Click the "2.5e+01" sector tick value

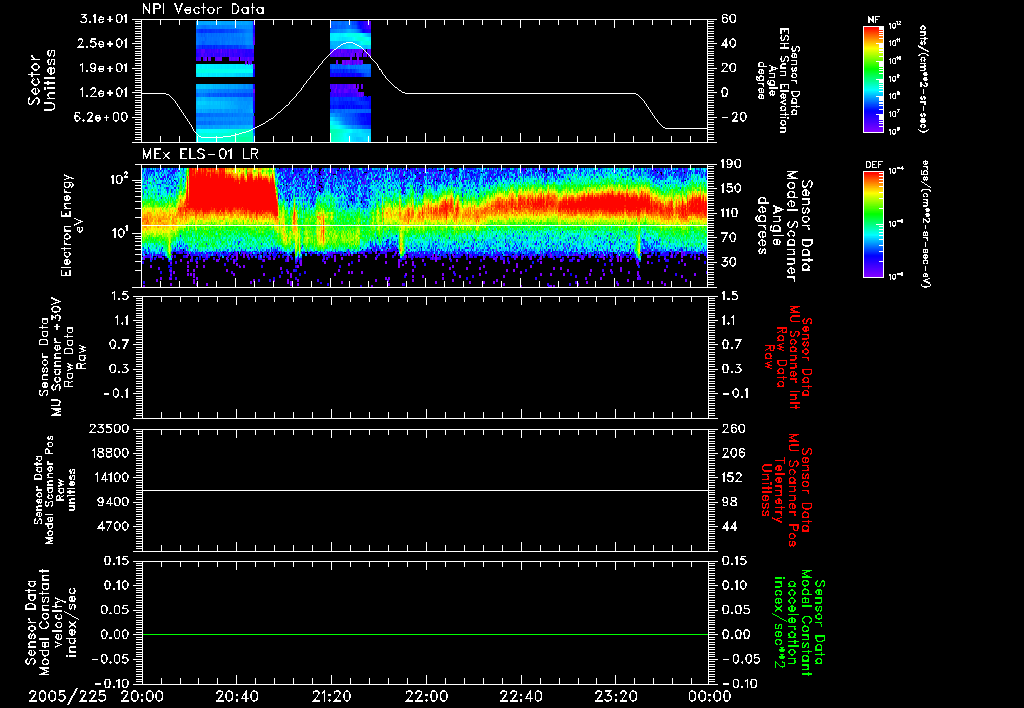(104, 43)
